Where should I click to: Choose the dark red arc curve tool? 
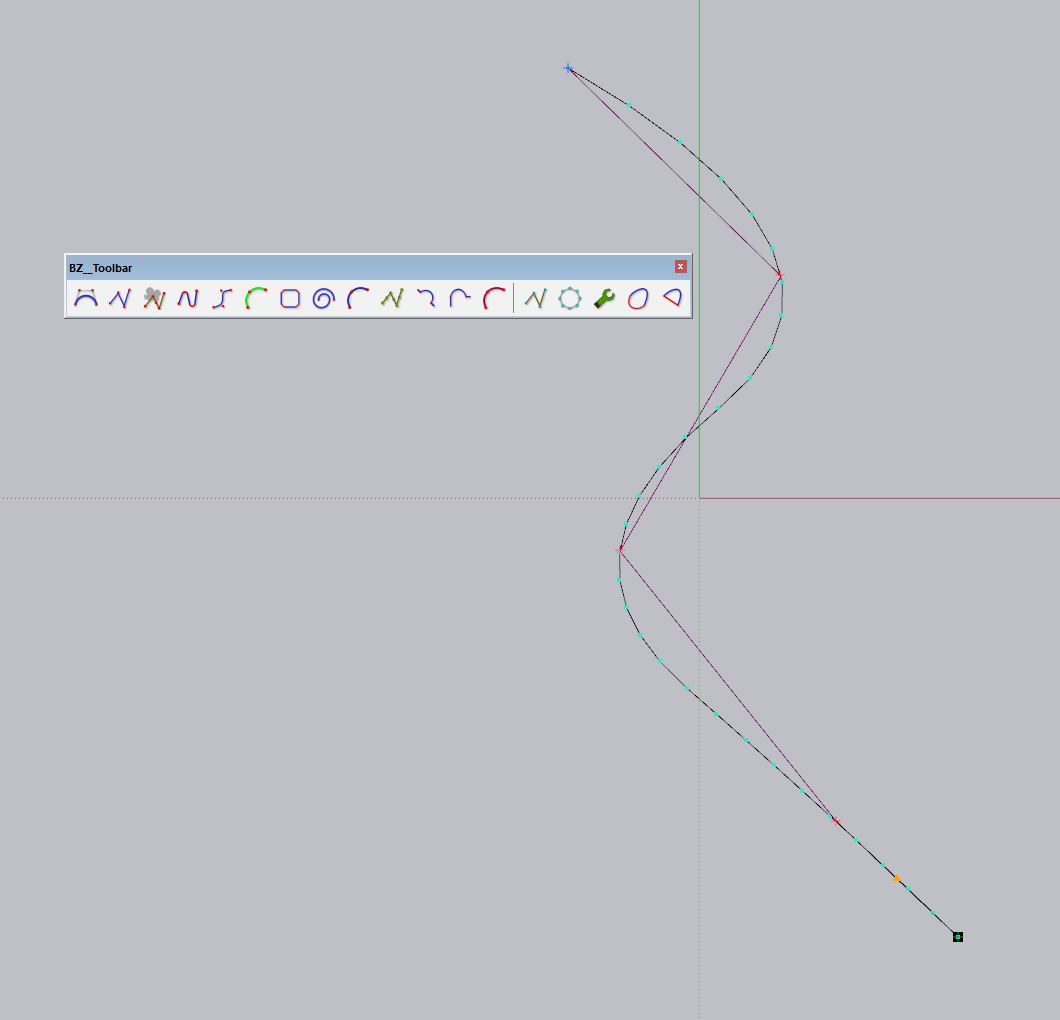(x=494, y=298)
